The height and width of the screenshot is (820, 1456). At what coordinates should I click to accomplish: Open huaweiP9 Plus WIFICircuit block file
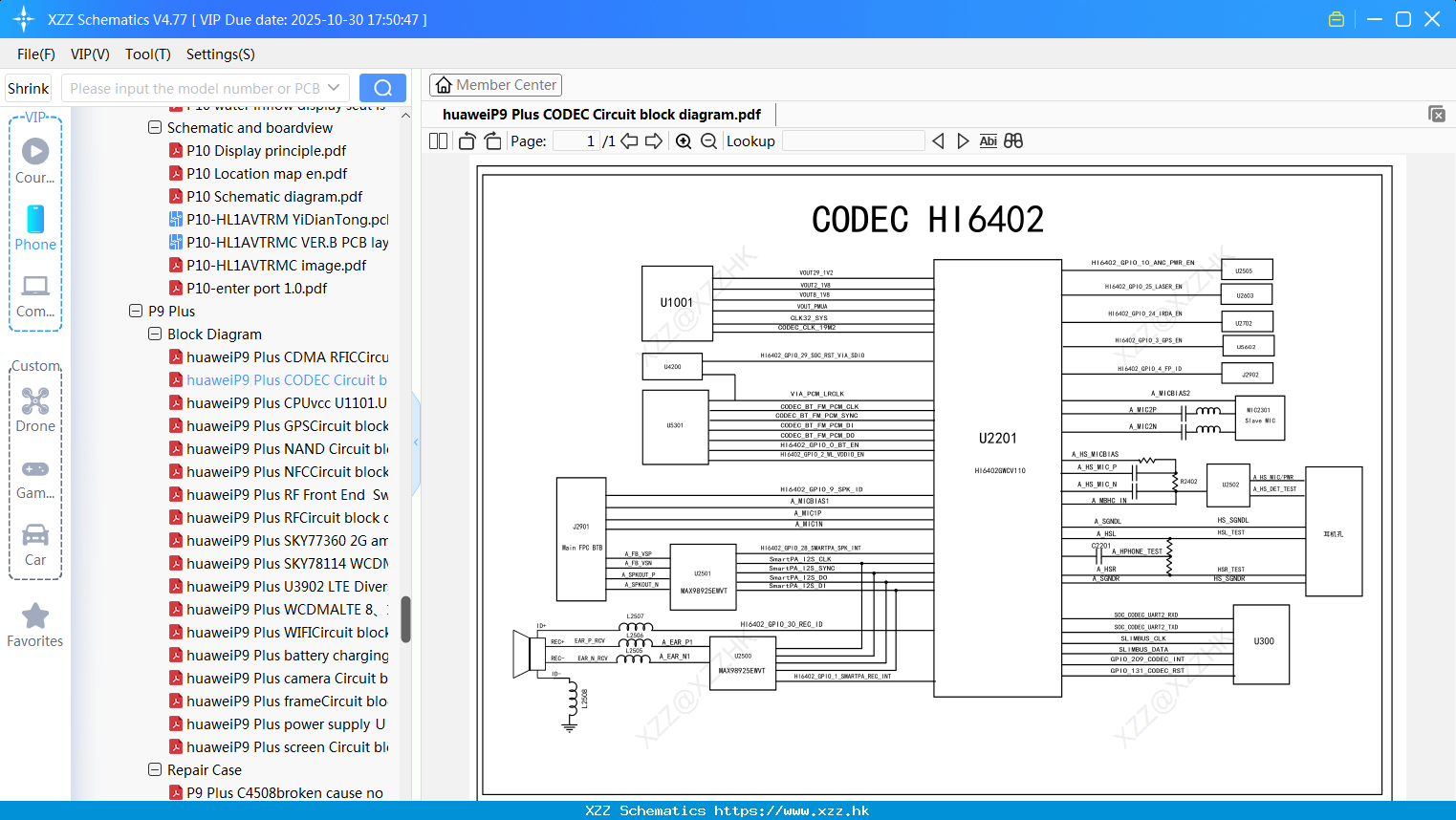point(278,632)
